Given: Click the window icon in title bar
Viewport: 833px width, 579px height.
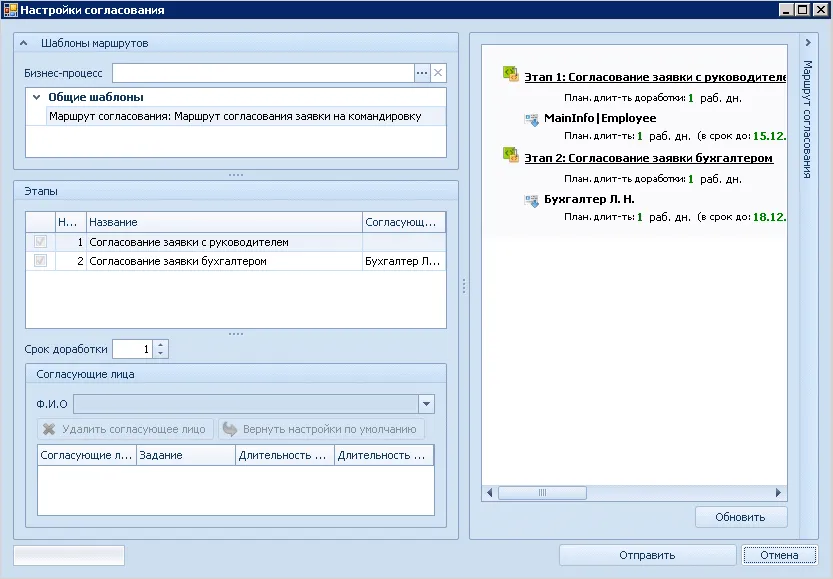Looking at the screenshot, I should pyautogui.click(x=10, y=9).
